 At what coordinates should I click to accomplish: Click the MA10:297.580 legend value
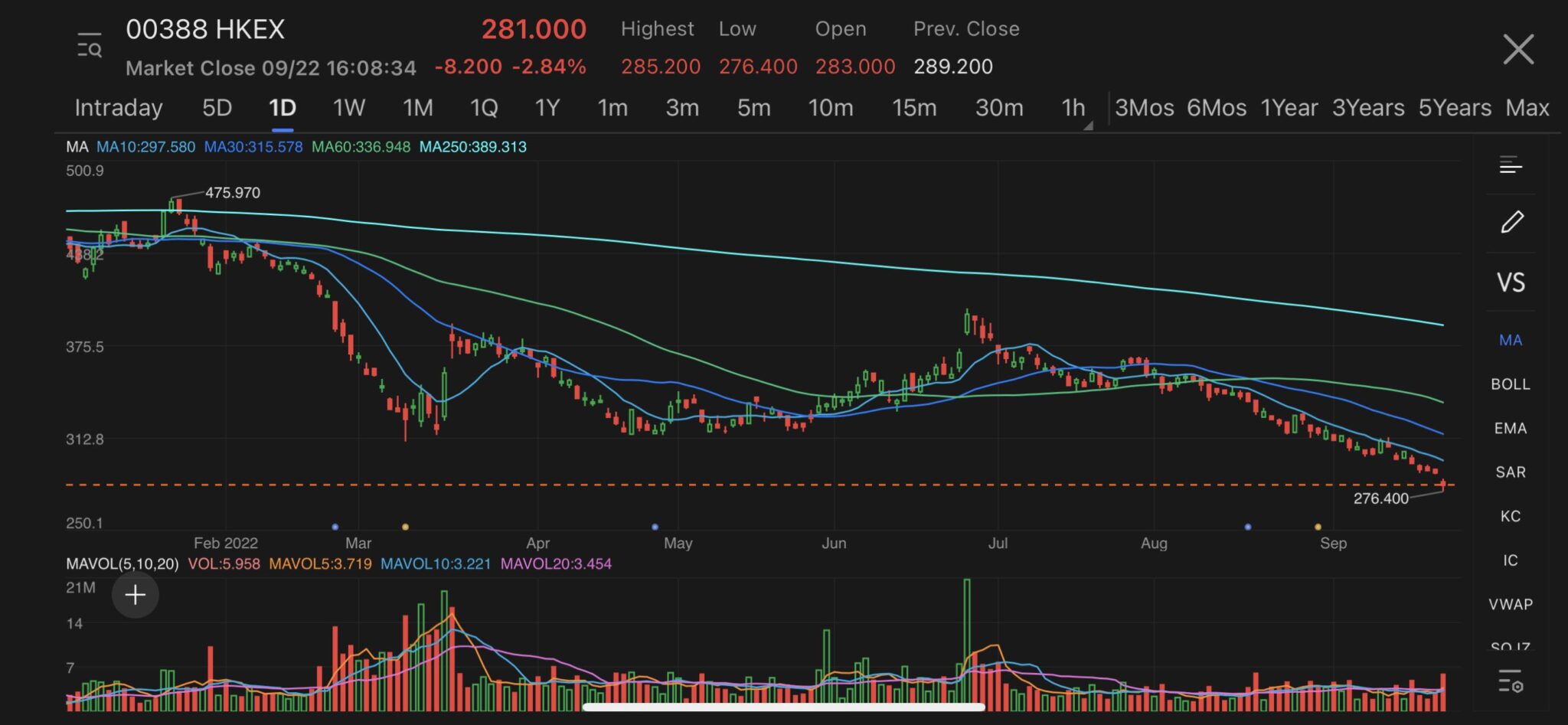(x=145, y=147)
